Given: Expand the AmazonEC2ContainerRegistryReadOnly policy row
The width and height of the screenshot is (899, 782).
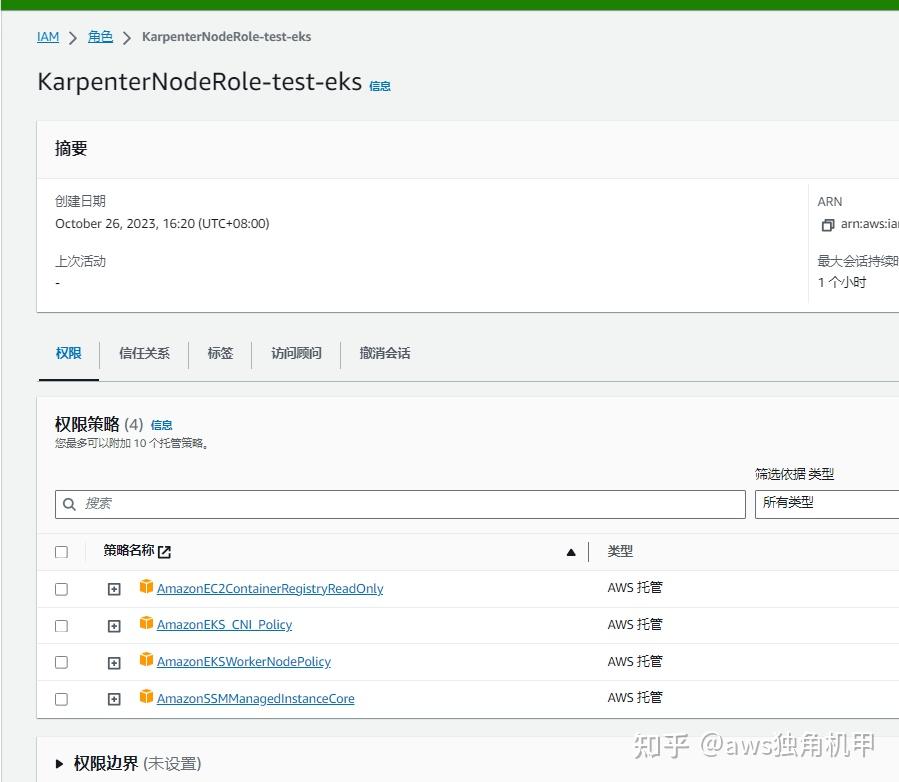Looking at the screenshot, I should (113, 589).
